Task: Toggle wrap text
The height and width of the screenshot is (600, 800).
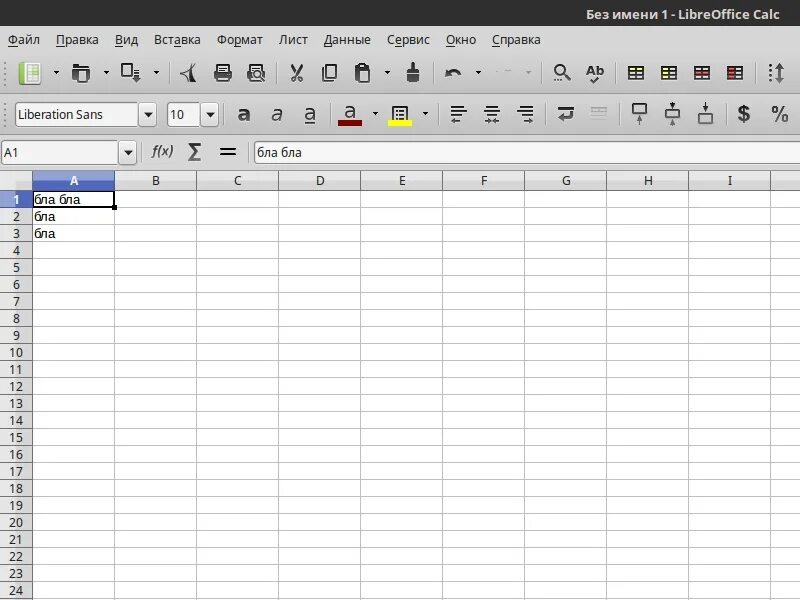Action: (565, 114)
